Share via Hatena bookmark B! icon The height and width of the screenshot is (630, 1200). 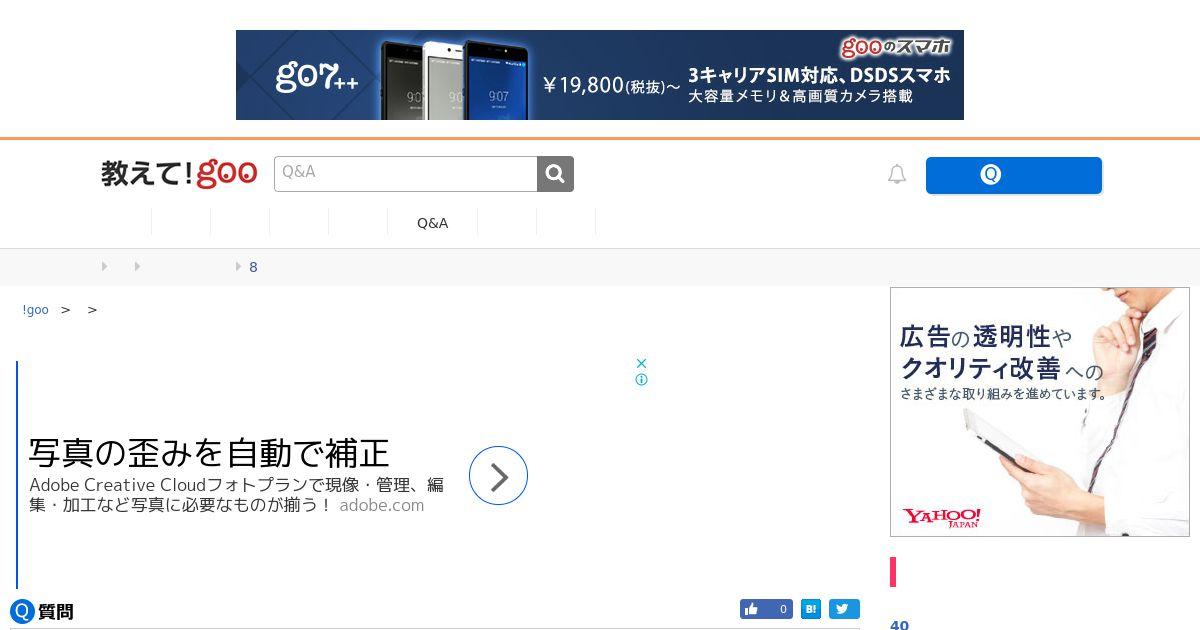coord(810,609)
